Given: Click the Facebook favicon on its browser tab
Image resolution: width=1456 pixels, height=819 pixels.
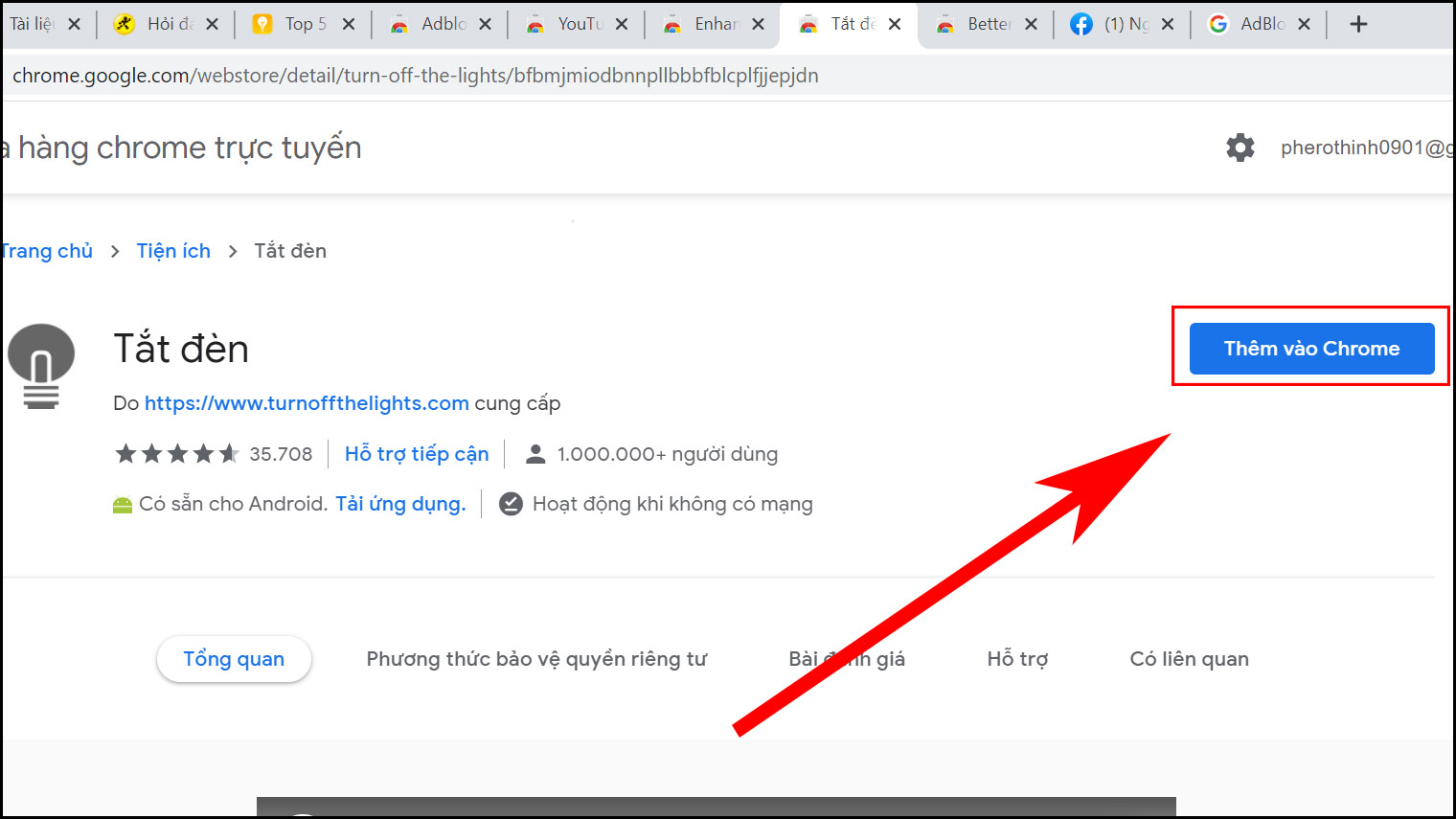Looking at the screenshot, I should (x=1082, y=25).
